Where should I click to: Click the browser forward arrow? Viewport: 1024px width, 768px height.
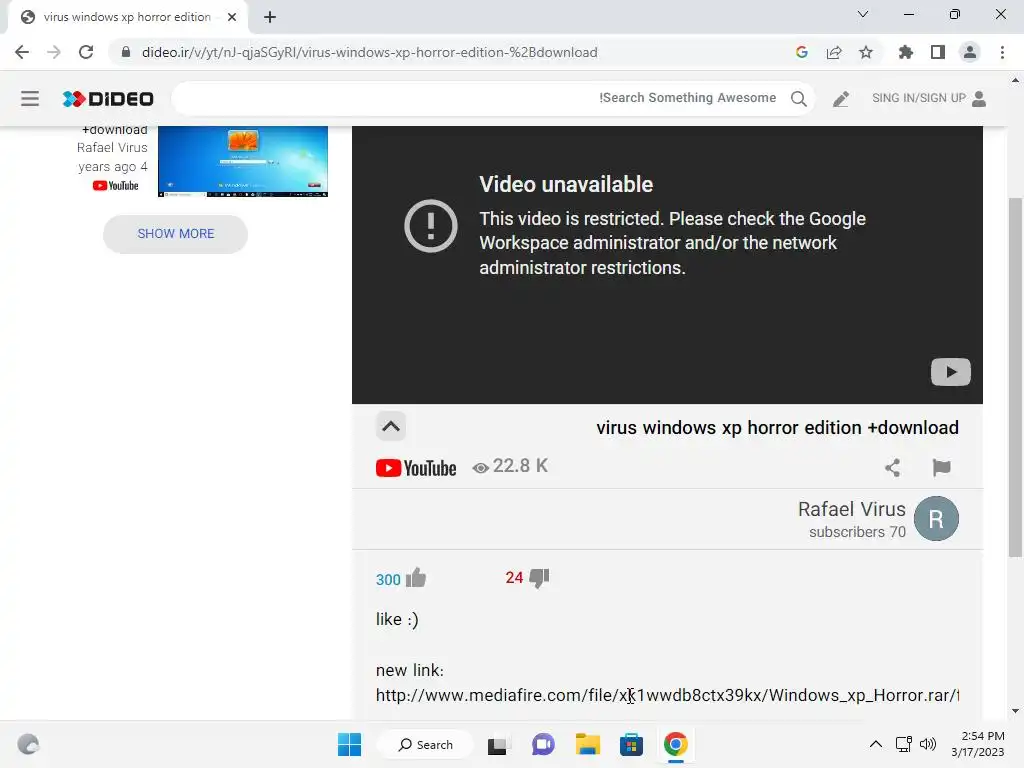coord(54,52)
